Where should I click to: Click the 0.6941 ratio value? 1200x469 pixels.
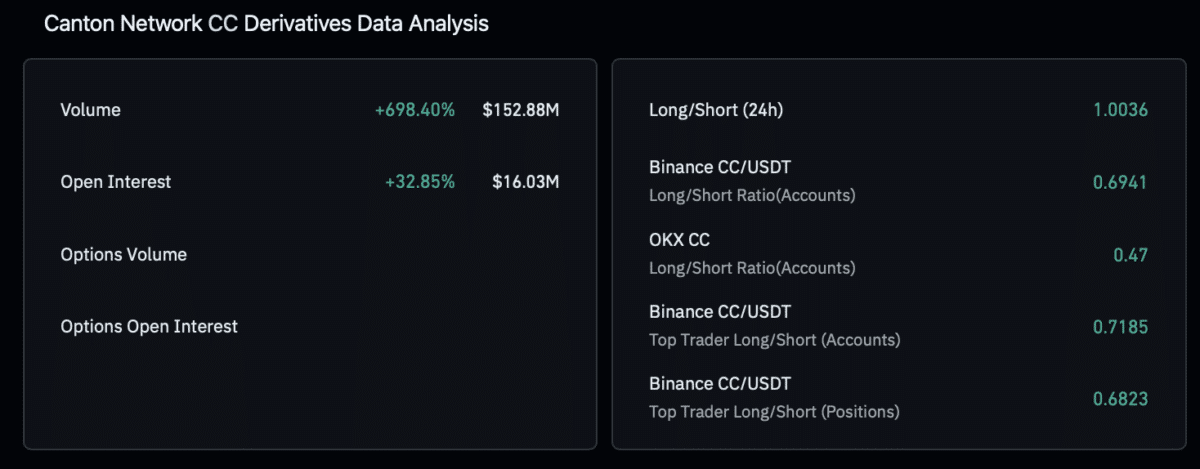1120,182
